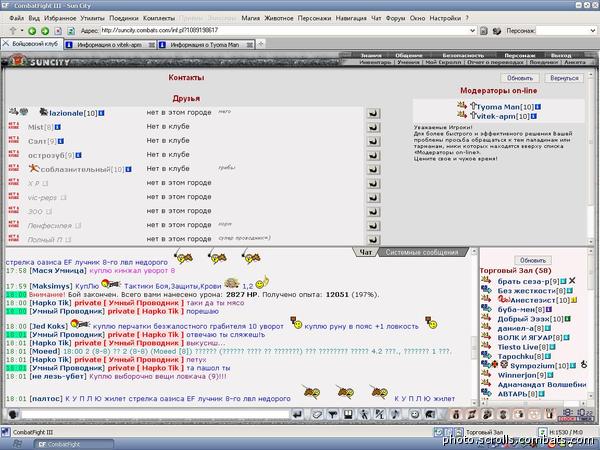Click the Выход section in game header

[561, 55]
